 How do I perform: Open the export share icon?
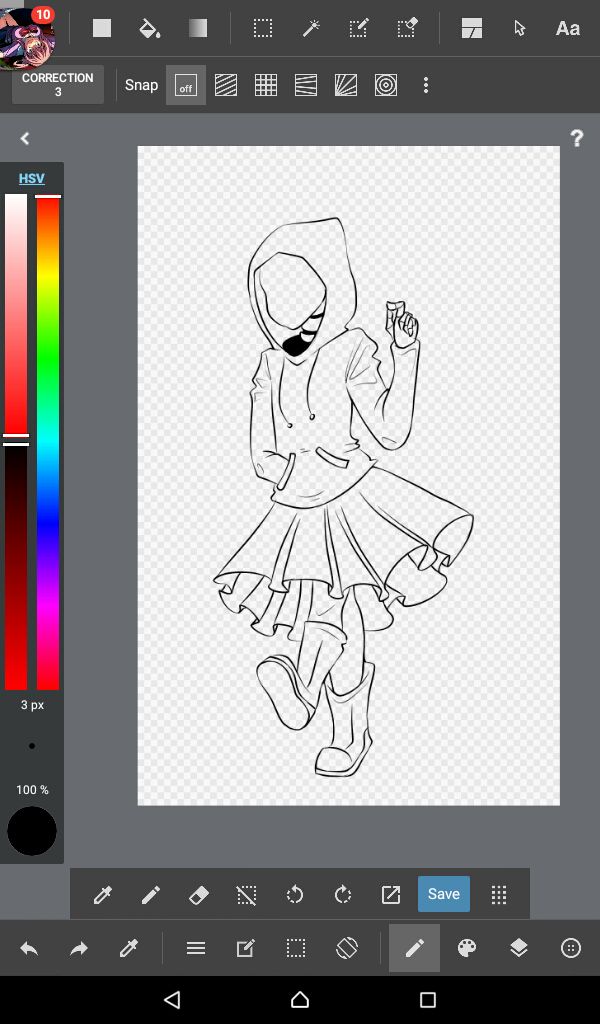390,894
